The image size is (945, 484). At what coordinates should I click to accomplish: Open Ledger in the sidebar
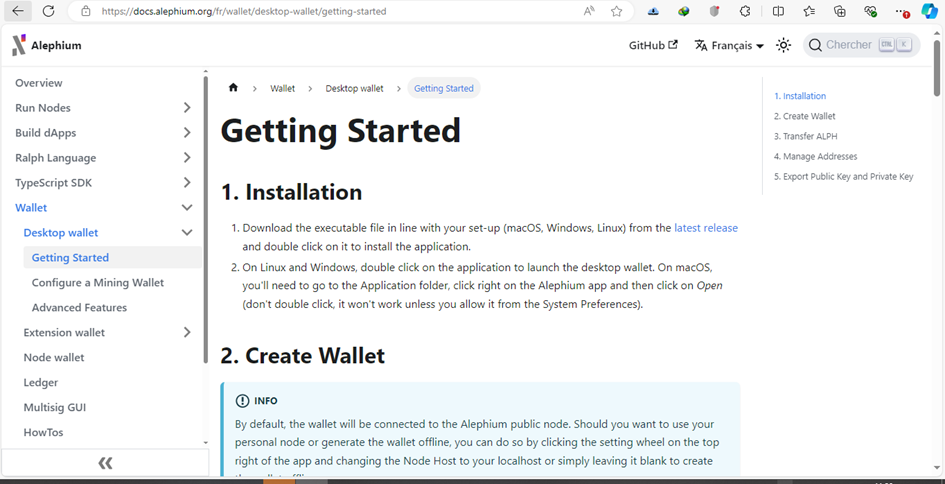(40, 382)
